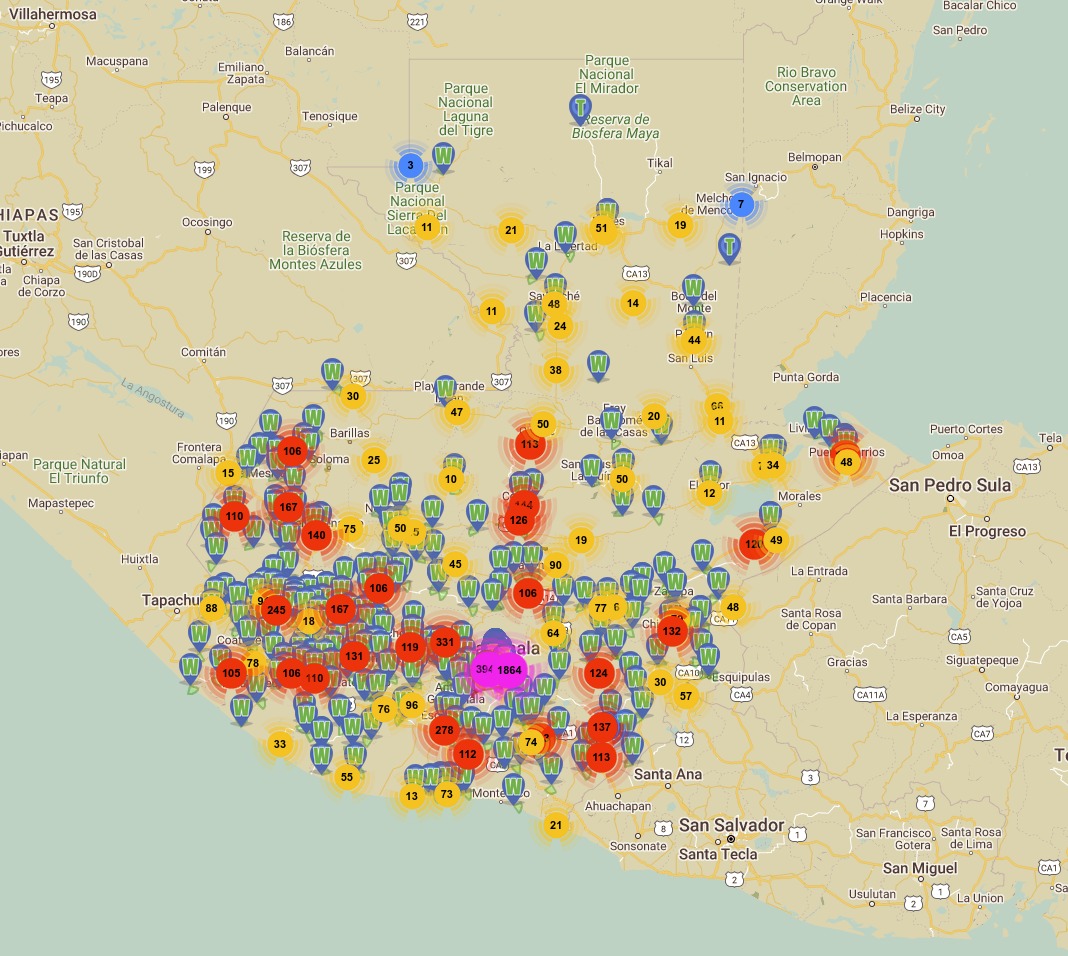Expand the red 331 cluster
The height and width of the screenshot is (956, 1068).
pos(445,642)
